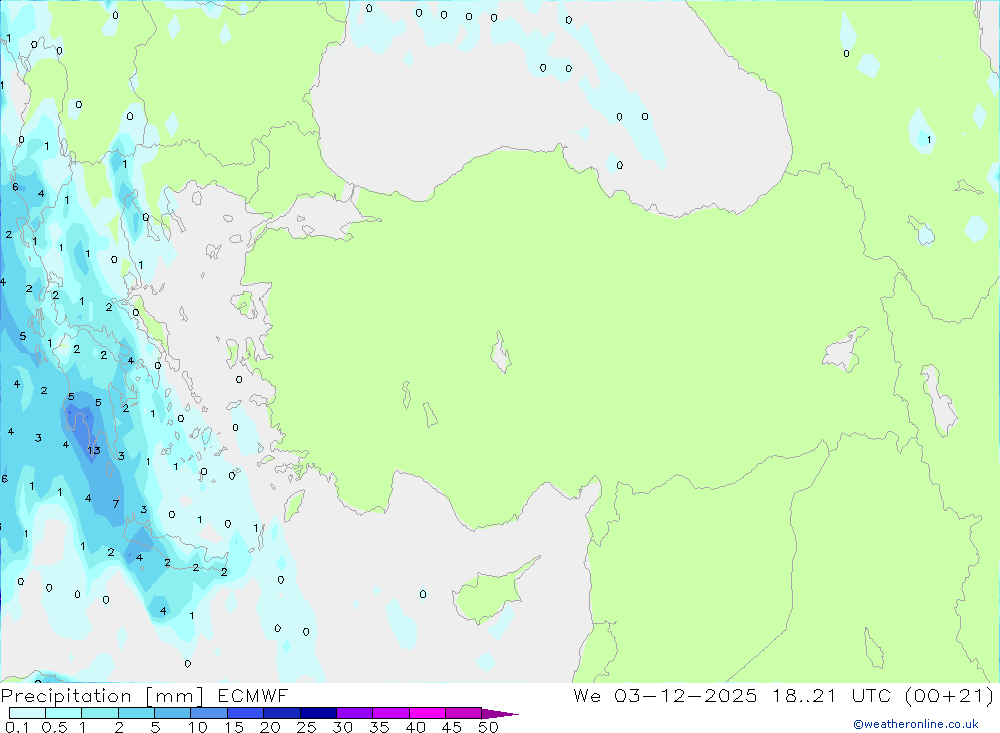Screen dimensions: 1000x733
Task: Click the 0.5–1 mm legend color swatch
Action: (63, 713)
